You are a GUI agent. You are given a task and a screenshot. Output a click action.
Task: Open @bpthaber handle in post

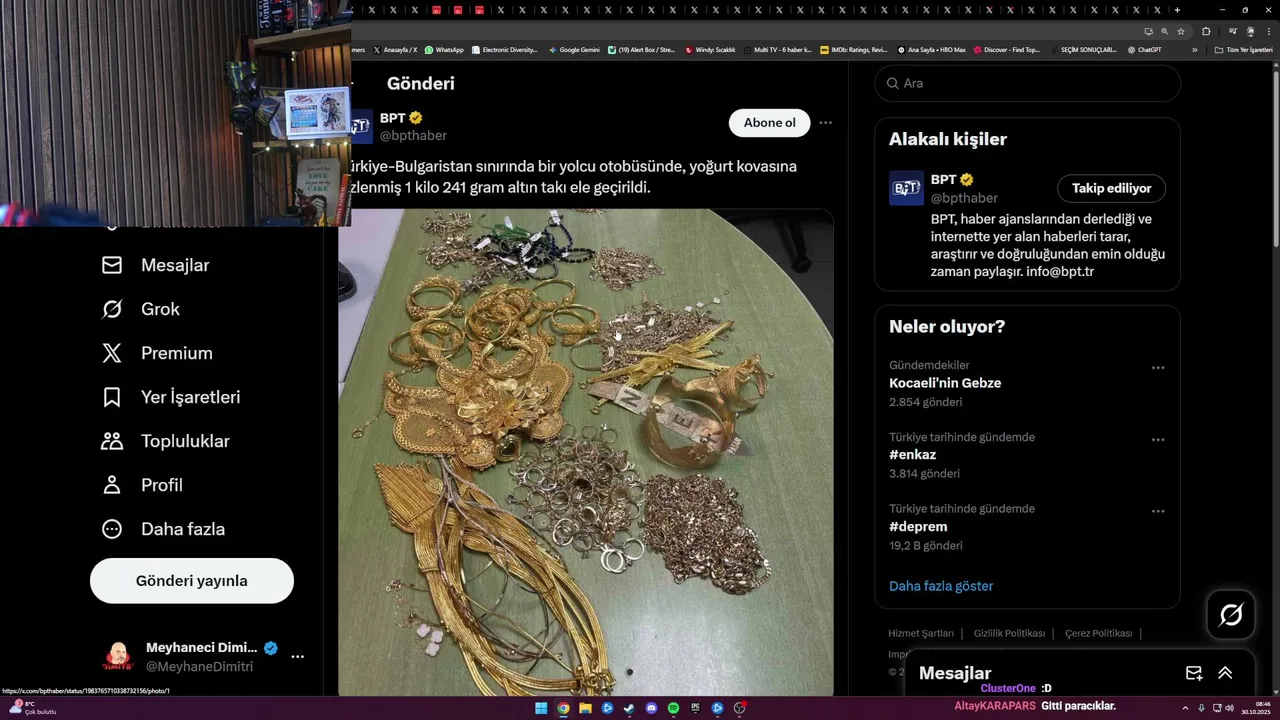tap(413, 136)
